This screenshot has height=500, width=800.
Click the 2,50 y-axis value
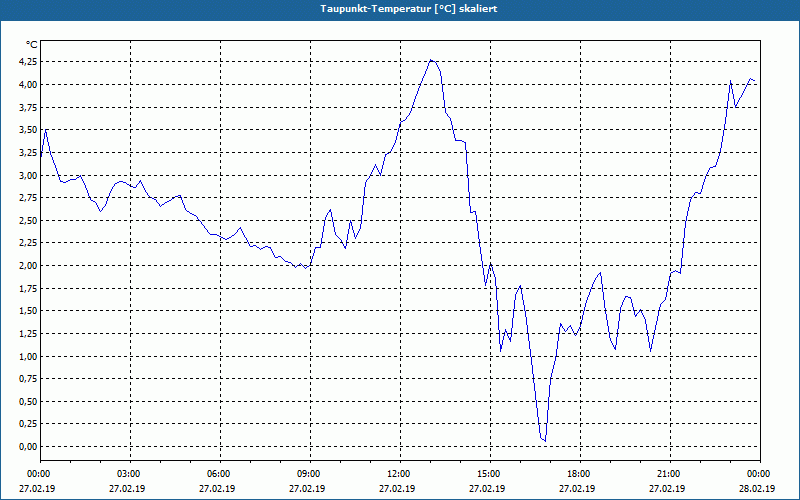point(28,220)
